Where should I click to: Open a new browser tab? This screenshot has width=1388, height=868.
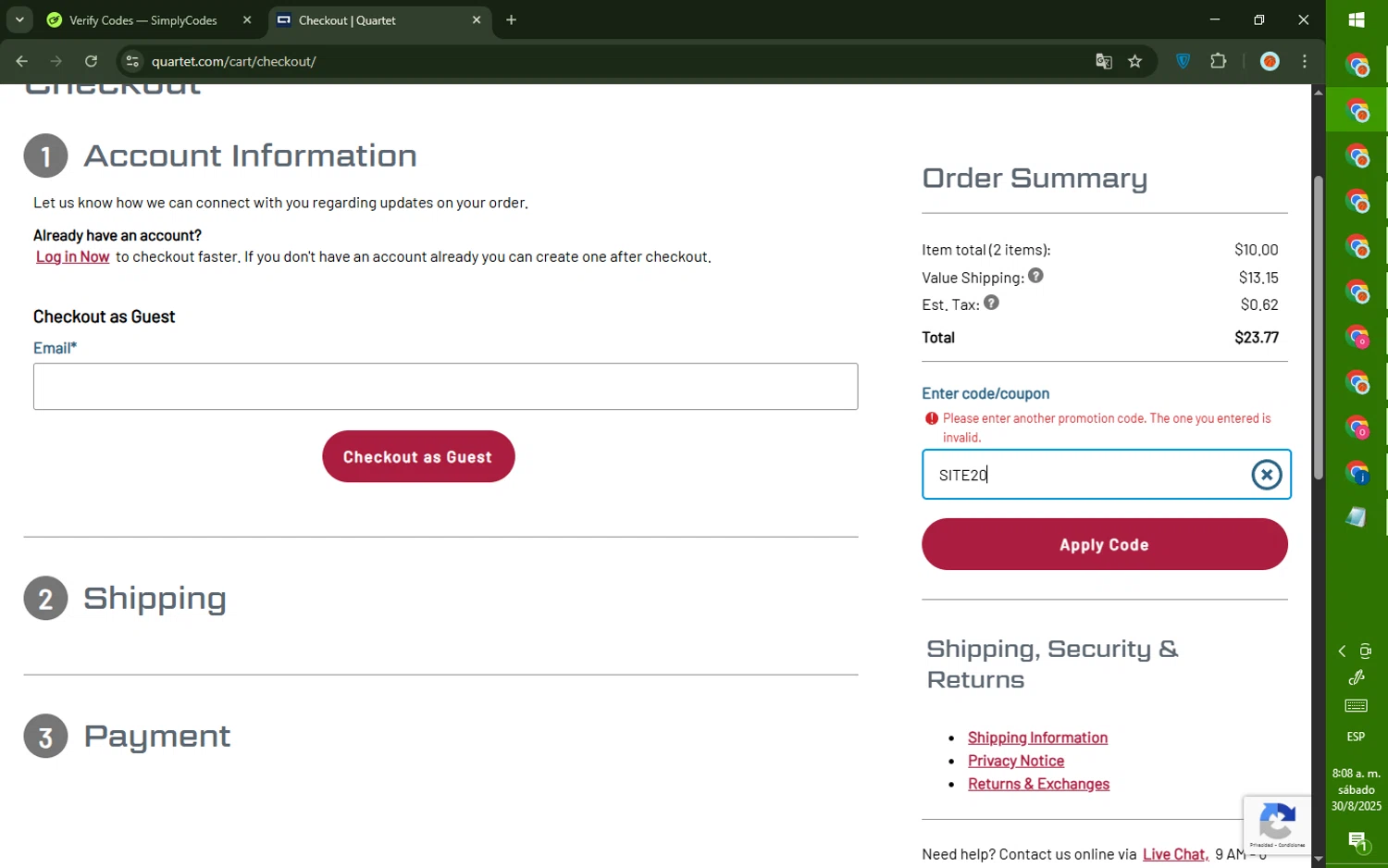point(511,19)
